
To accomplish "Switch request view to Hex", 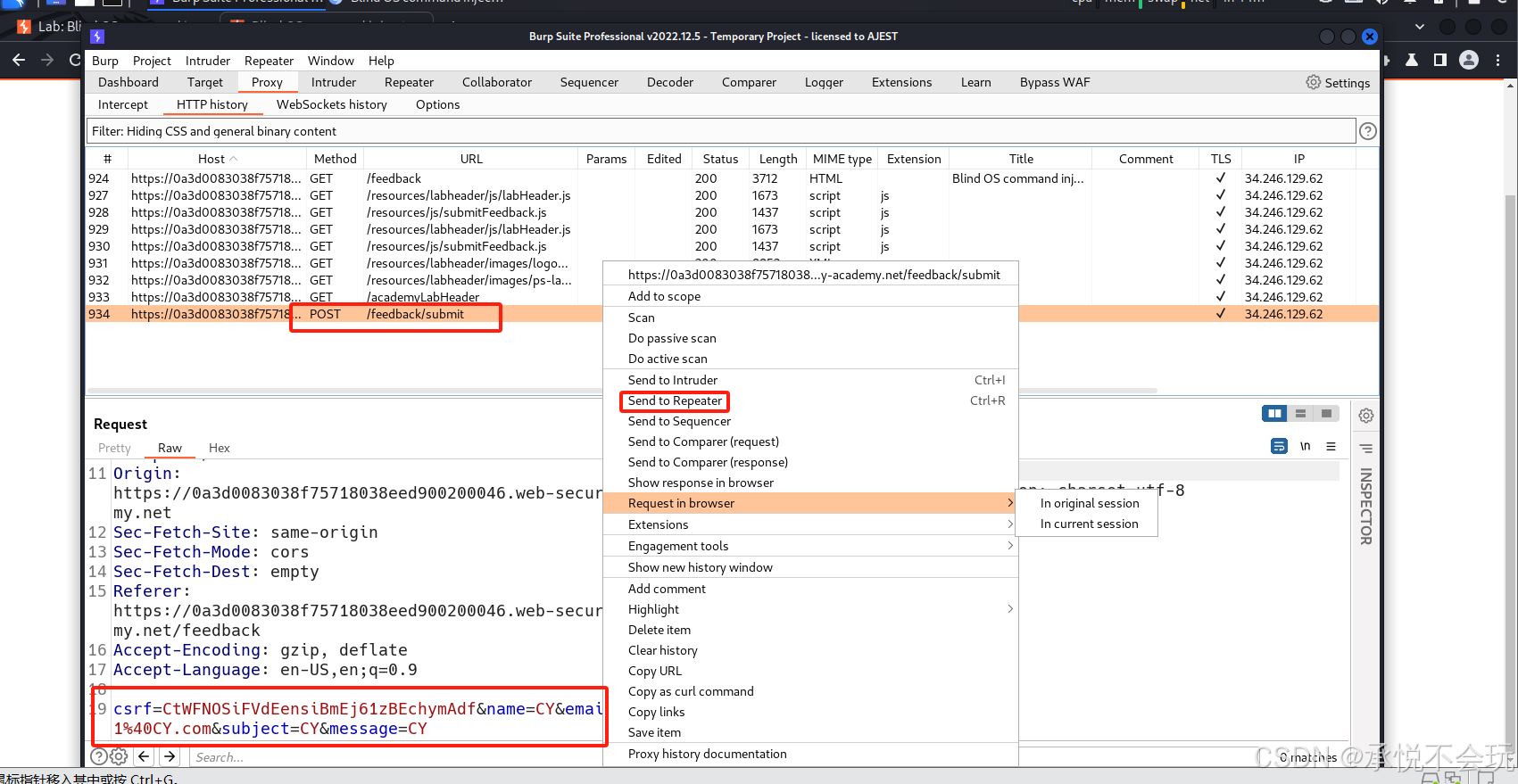I will (220, 448).
